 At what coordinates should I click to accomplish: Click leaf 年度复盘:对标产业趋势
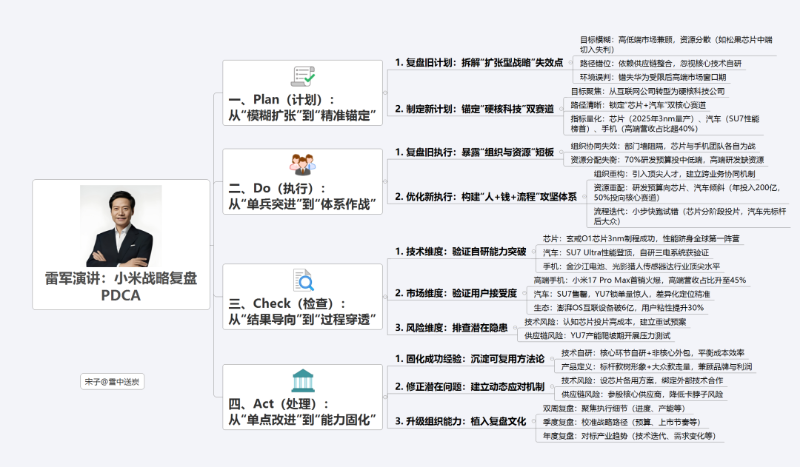629,436
